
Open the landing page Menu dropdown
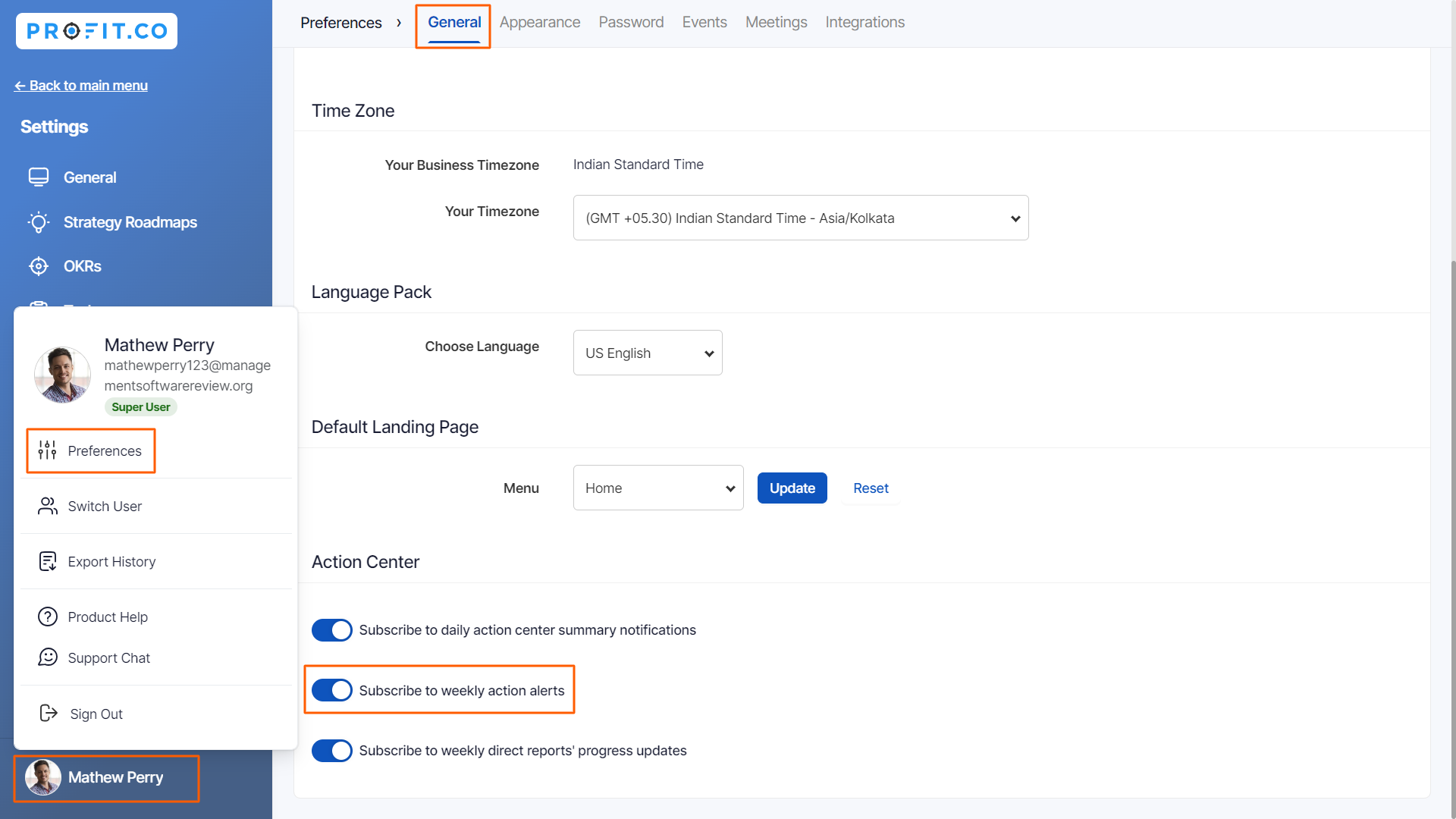(x=658, y=488)
